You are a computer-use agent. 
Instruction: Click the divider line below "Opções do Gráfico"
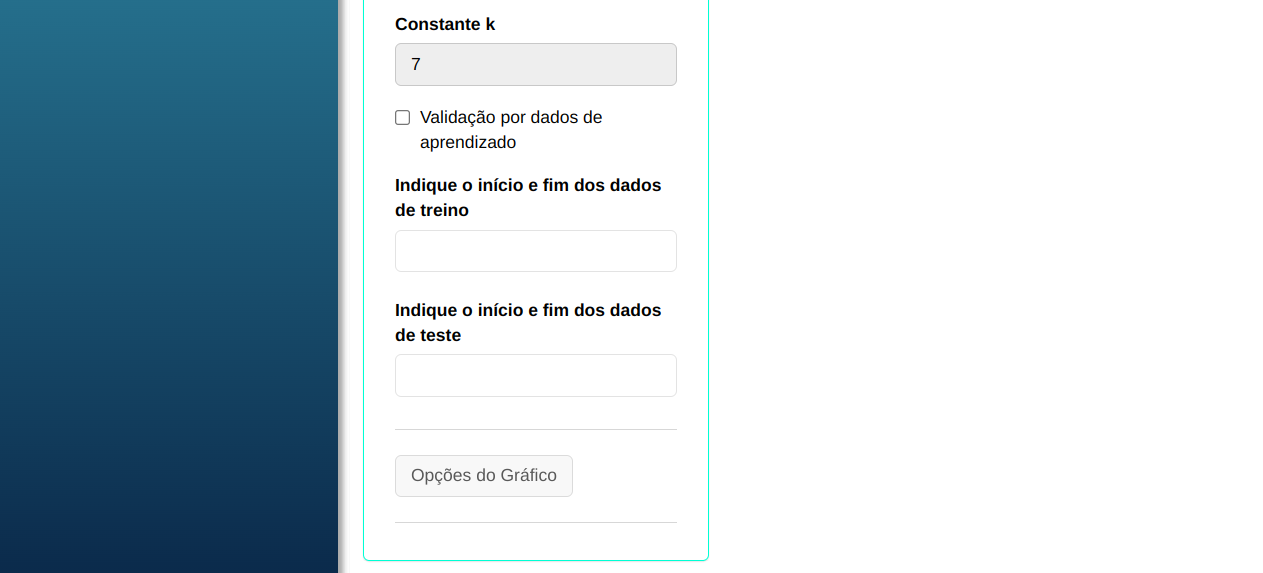[x=535, y=522]
